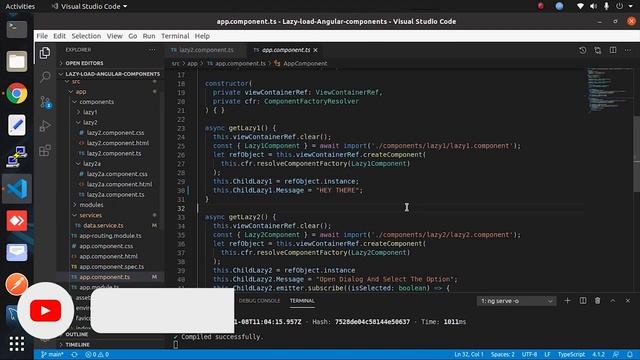Click Ln 32, Col 1 cursor position
Screen dimensions: 640x360
click(469, 354)
